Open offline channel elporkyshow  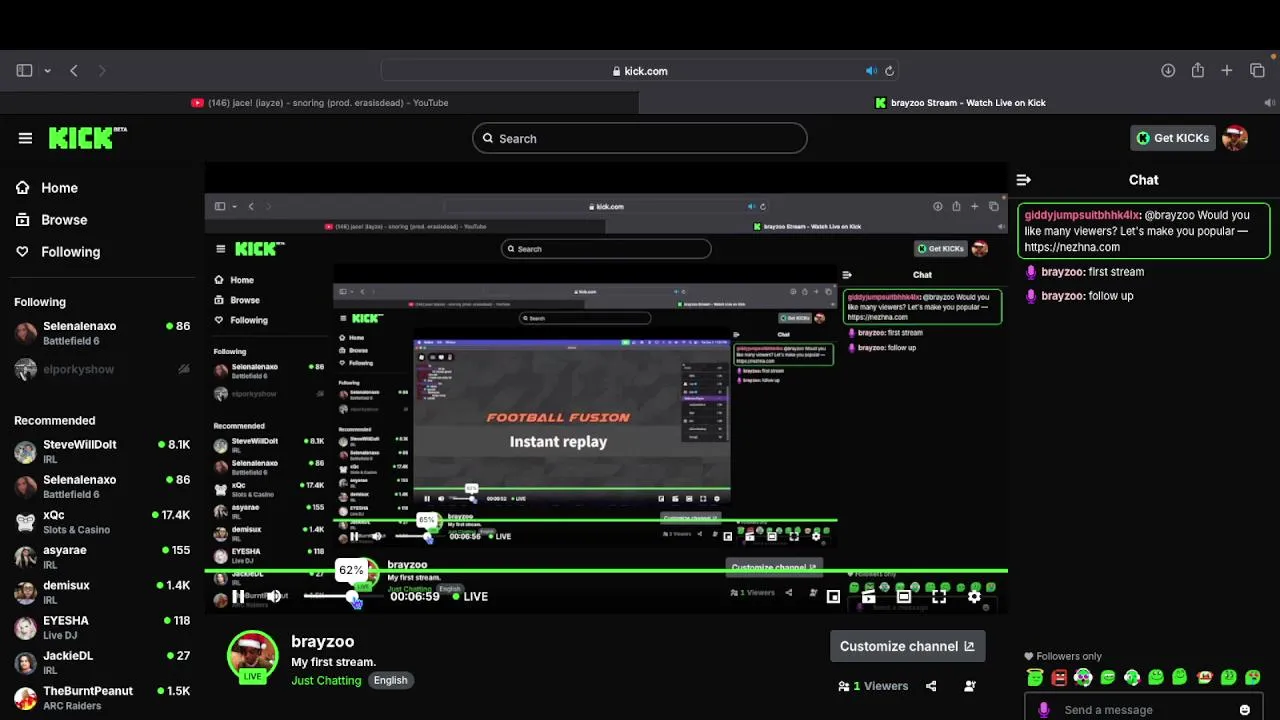pos(102,369)
